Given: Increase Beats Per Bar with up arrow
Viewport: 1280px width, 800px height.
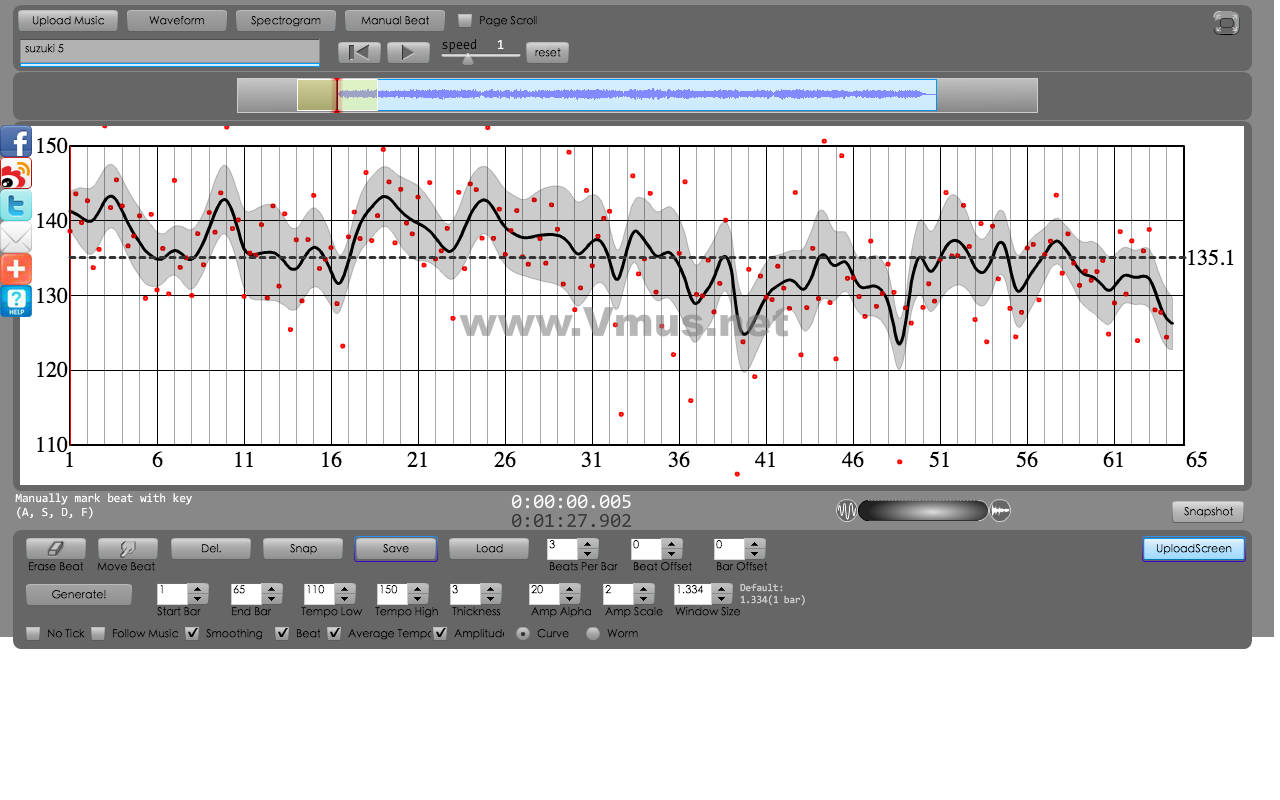Looking at the screenshot, I should point(589,544).
